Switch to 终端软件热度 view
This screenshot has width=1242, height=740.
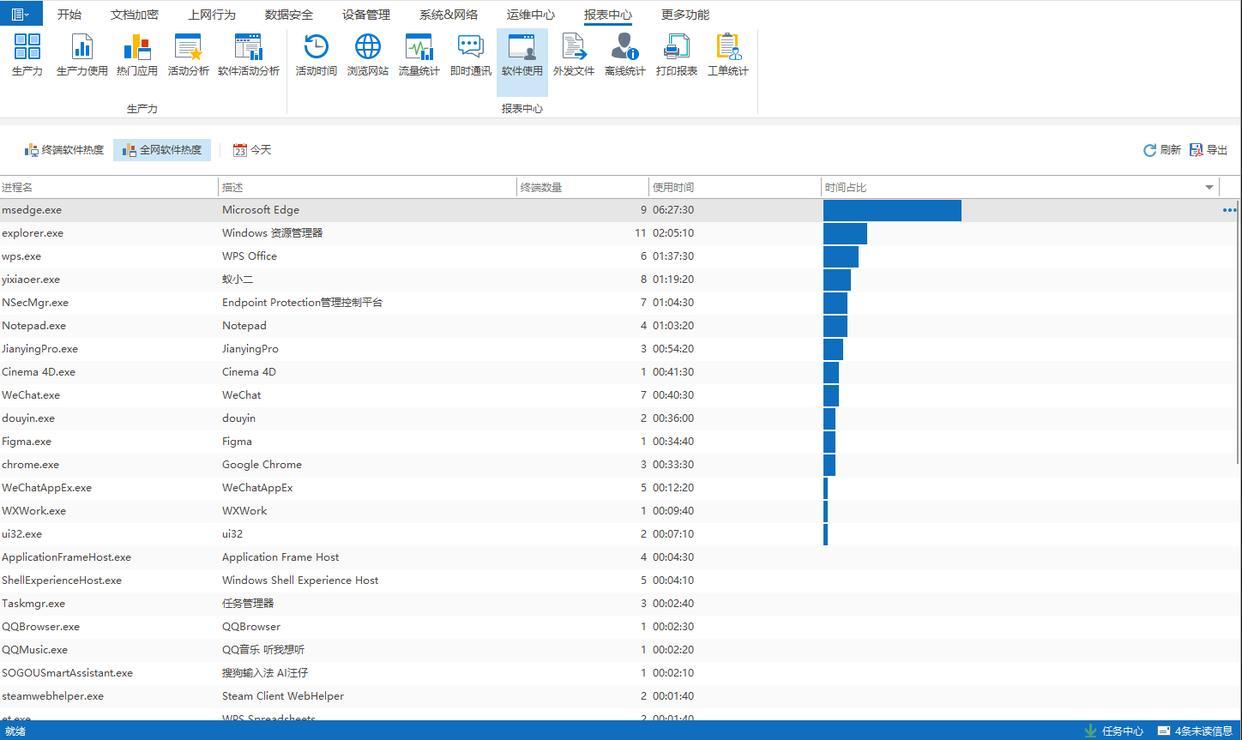64,150
